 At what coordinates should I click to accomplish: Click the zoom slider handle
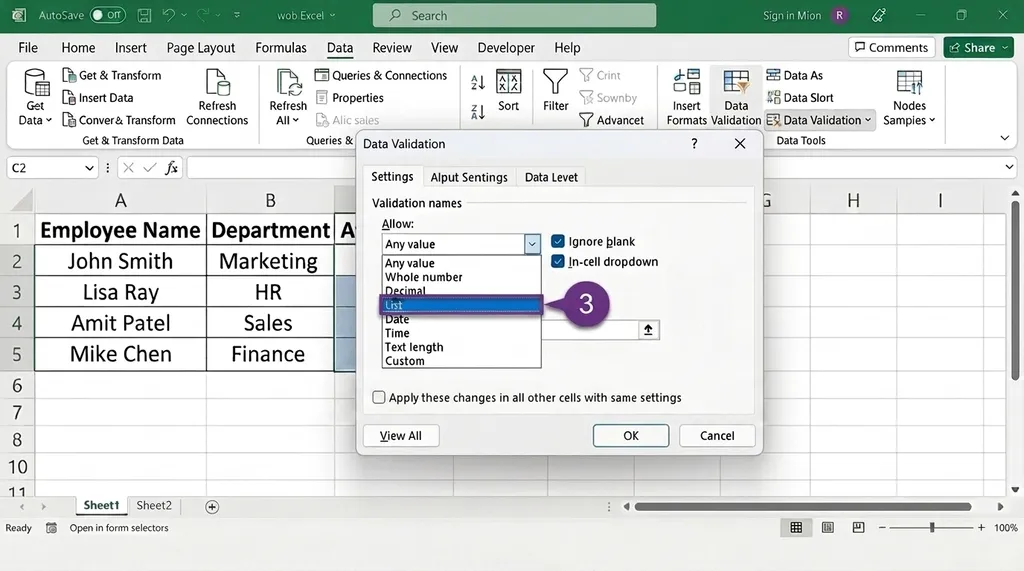932,527
